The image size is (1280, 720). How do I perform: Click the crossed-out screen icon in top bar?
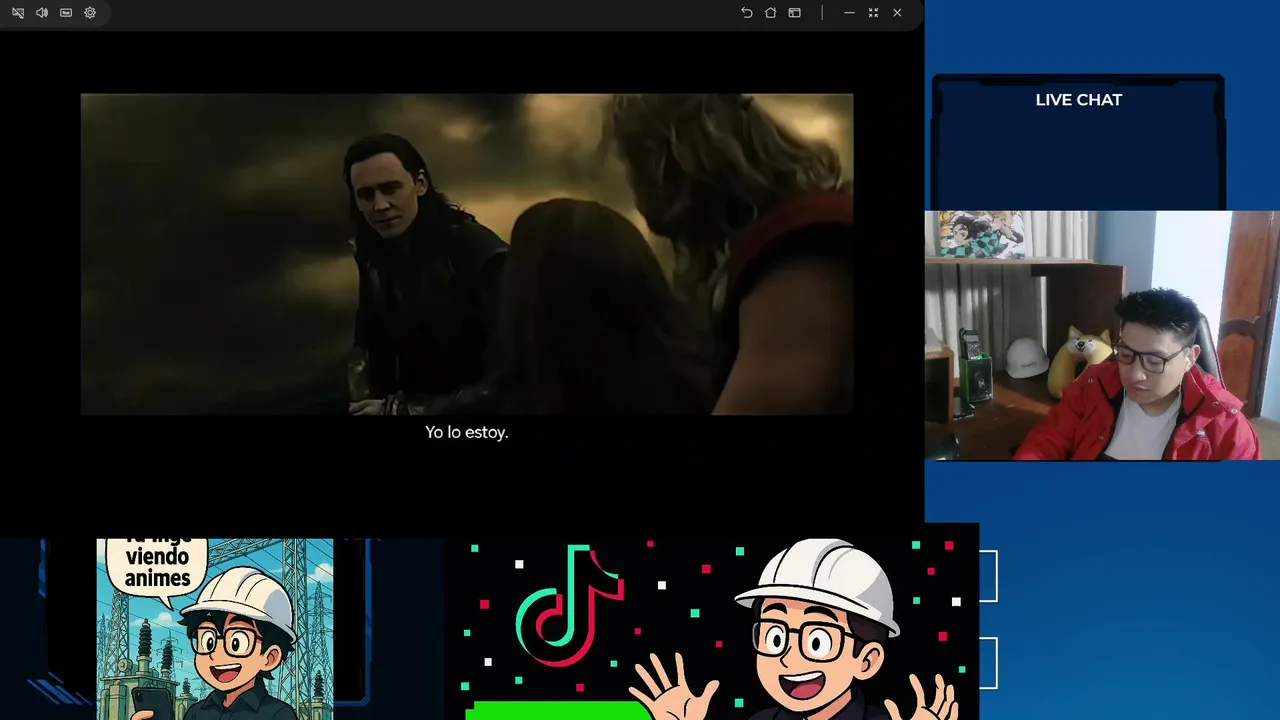point(18,13)
